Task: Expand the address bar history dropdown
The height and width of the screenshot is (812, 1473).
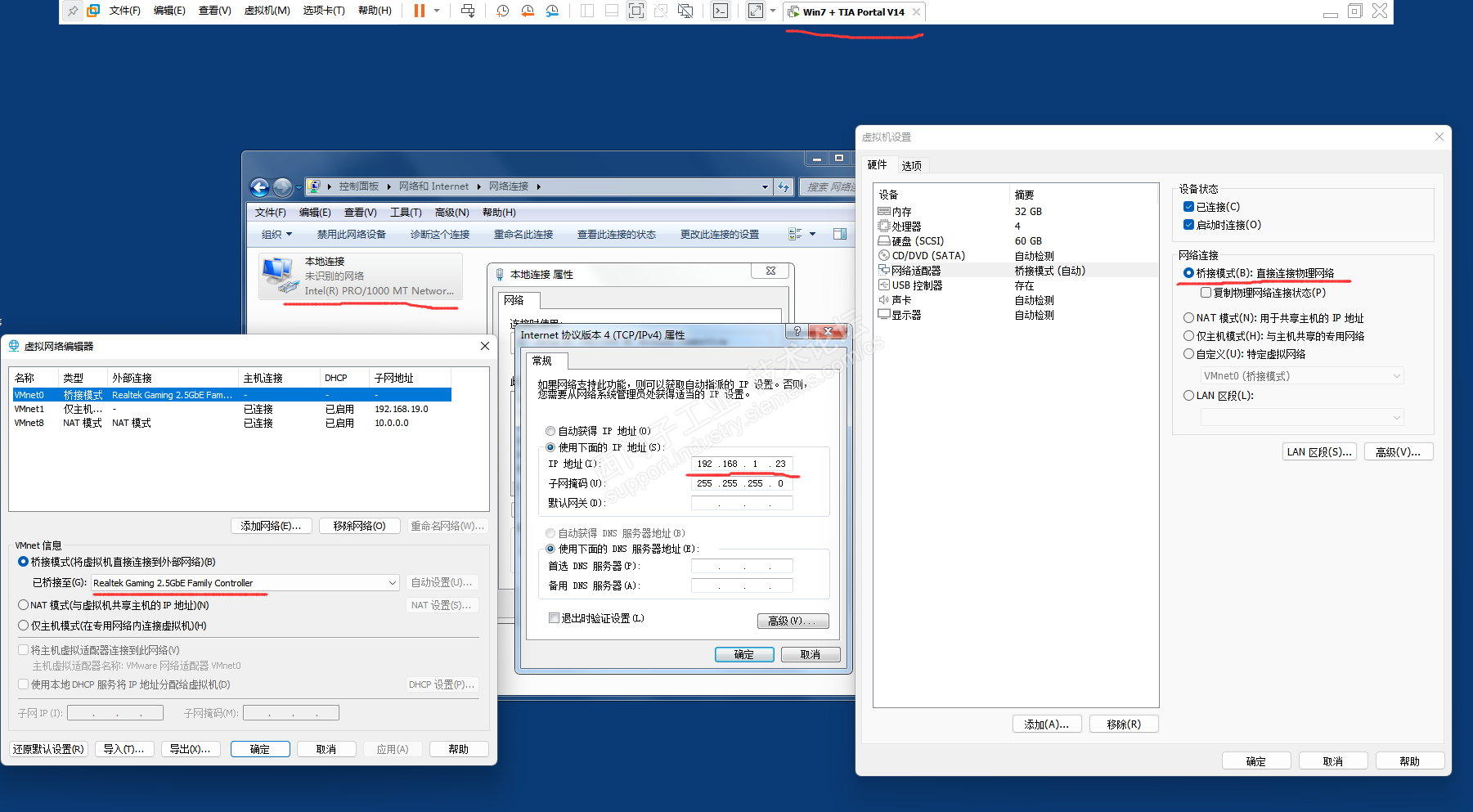Action: point(765,187)
